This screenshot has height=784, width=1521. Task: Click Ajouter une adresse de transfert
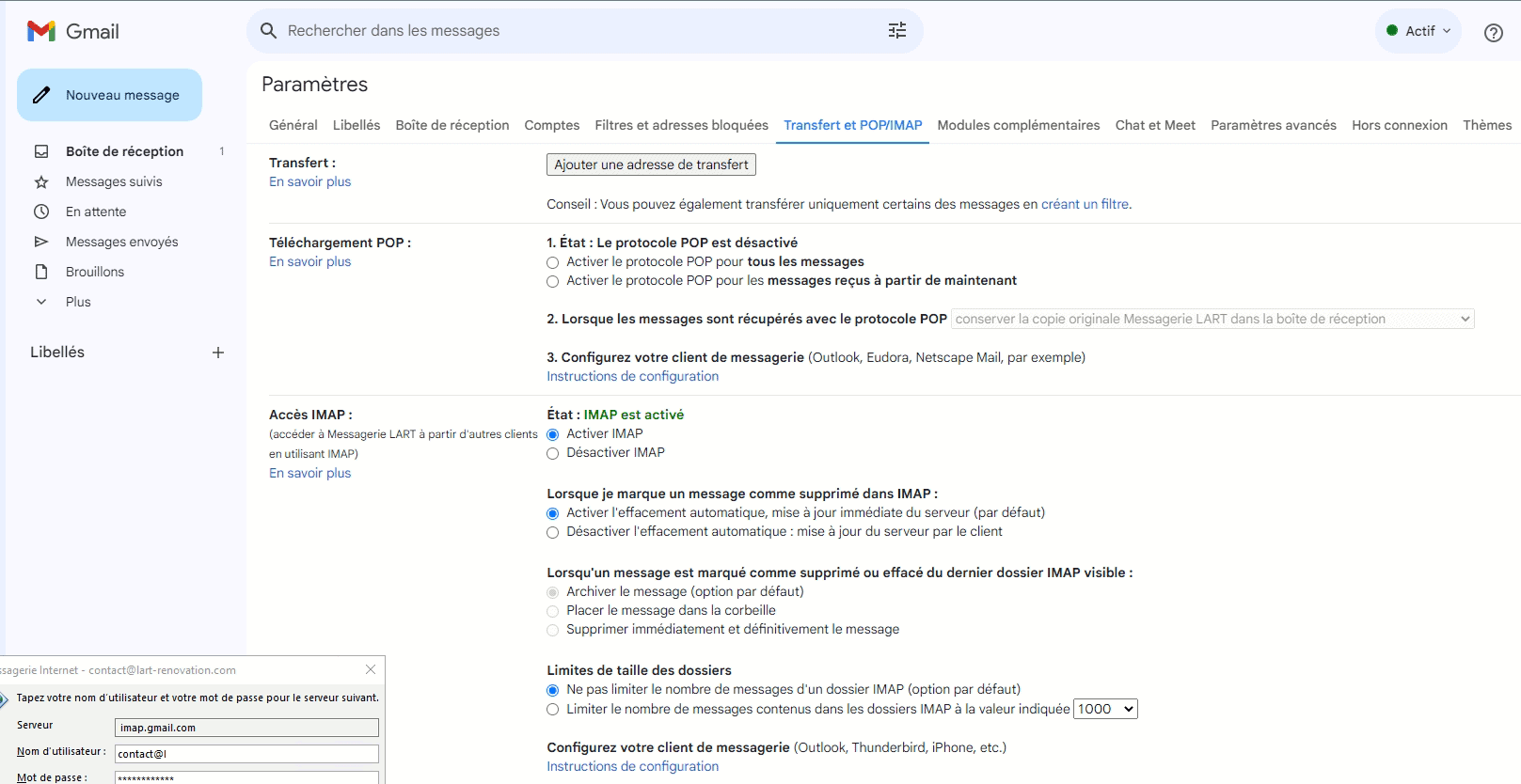(651, 165)
